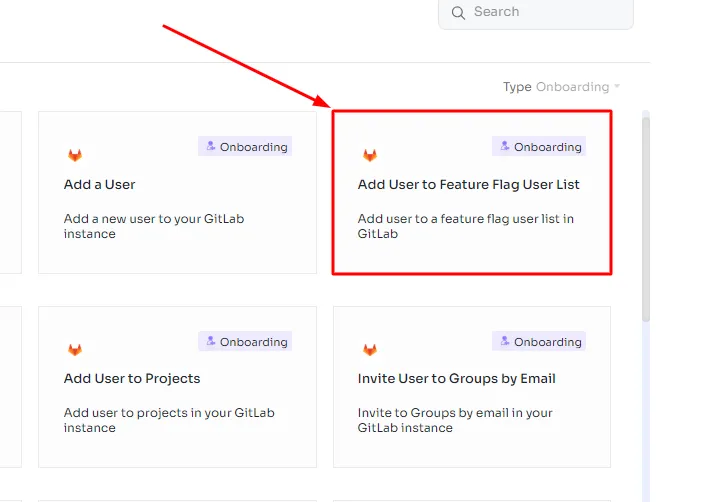Open the Add User to Projects template
This screenshot has width=720, height=502.
click(177, 387)
